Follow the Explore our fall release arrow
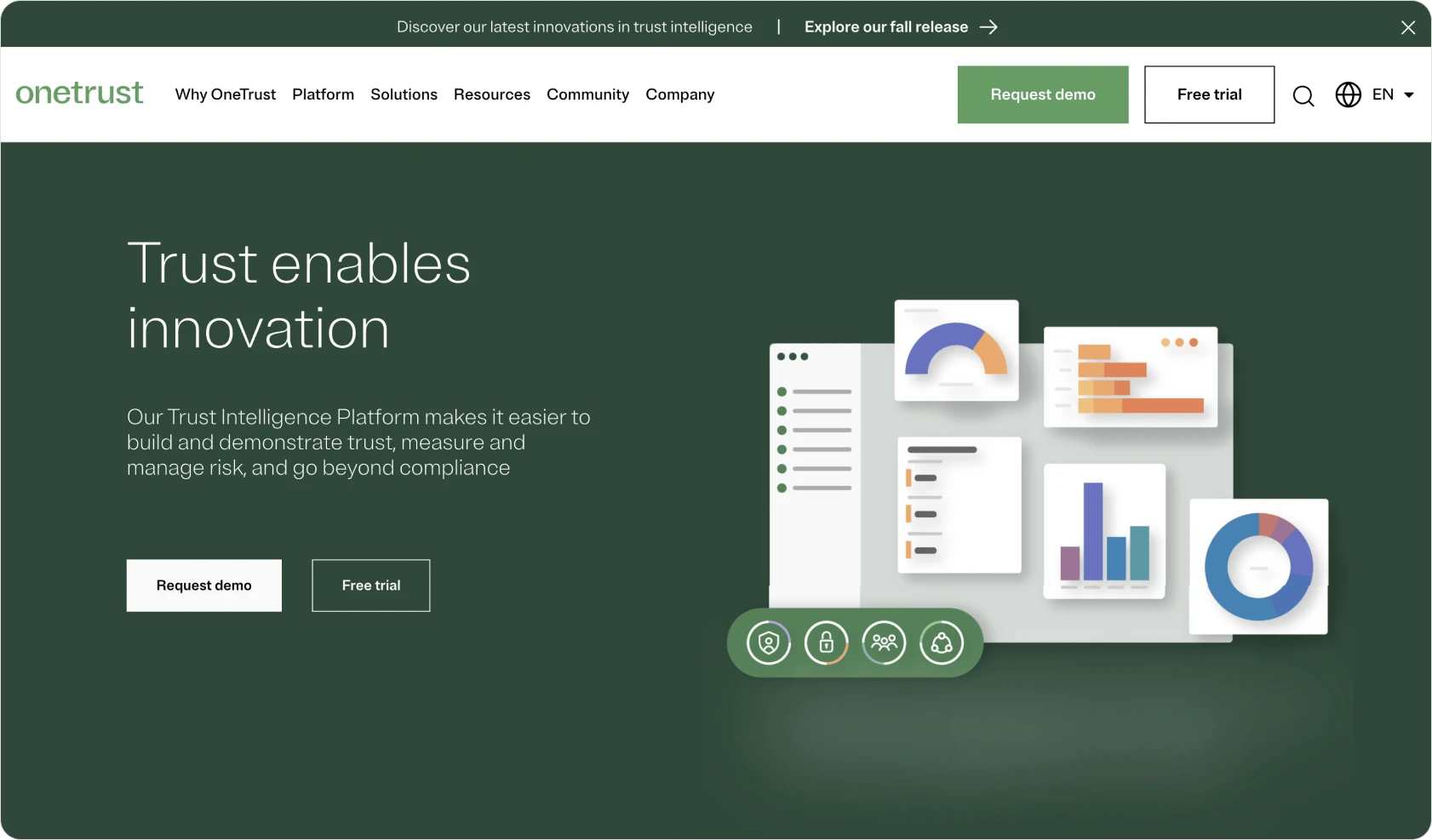The width and height of the screenshot is (1432, 840). click(988, 27)
